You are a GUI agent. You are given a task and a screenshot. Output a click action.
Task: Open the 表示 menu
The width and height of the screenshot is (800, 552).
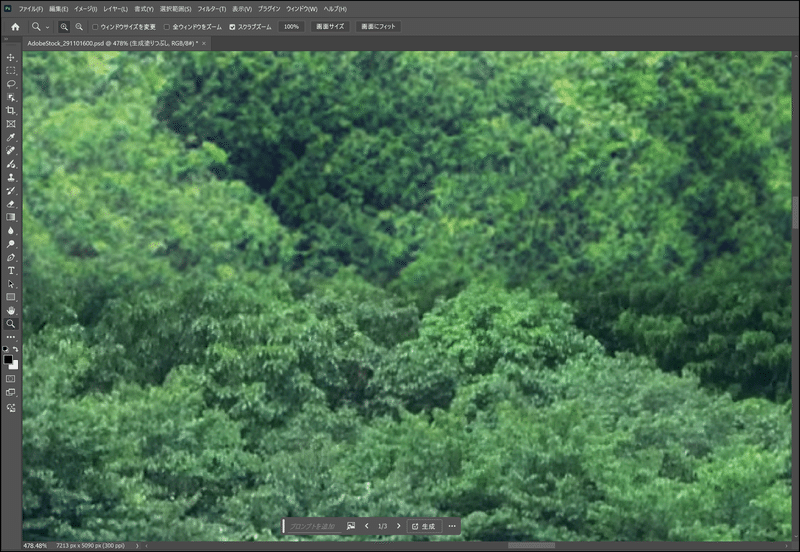click(x=242, y=9)
